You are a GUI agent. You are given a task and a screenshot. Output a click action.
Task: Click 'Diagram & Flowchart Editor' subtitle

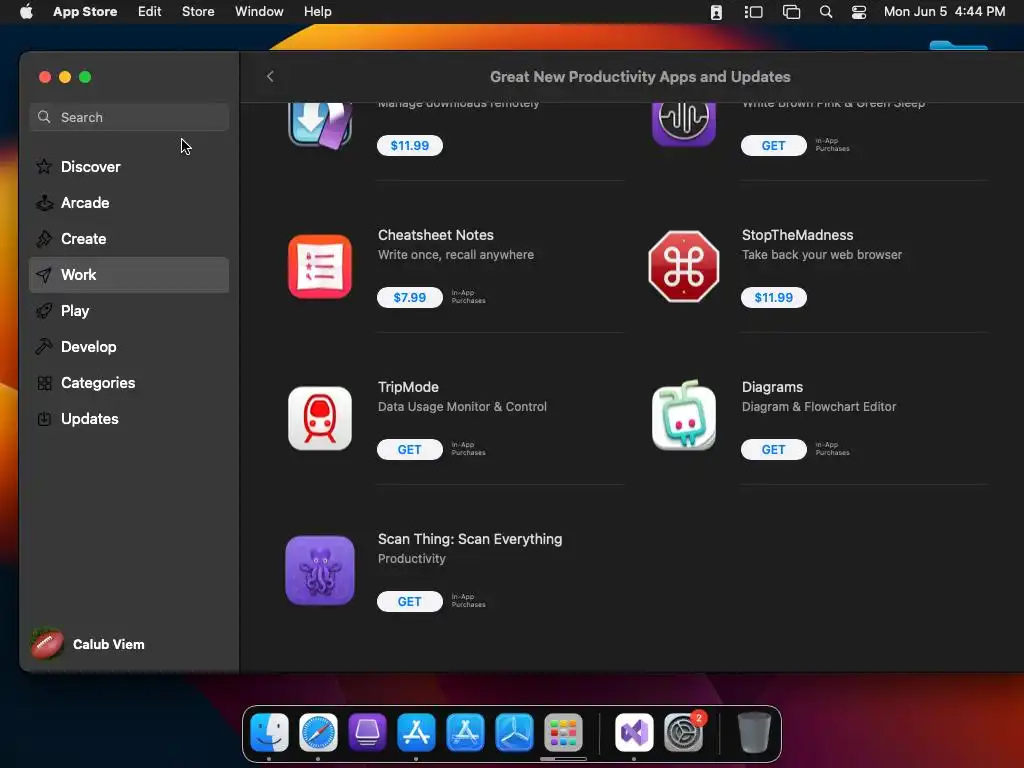coord(818,407)
